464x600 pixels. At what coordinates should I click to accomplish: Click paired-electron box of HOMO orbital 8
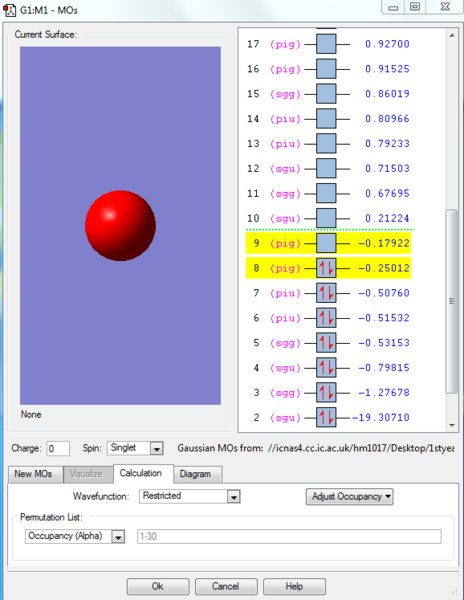[x=326, y=268]
